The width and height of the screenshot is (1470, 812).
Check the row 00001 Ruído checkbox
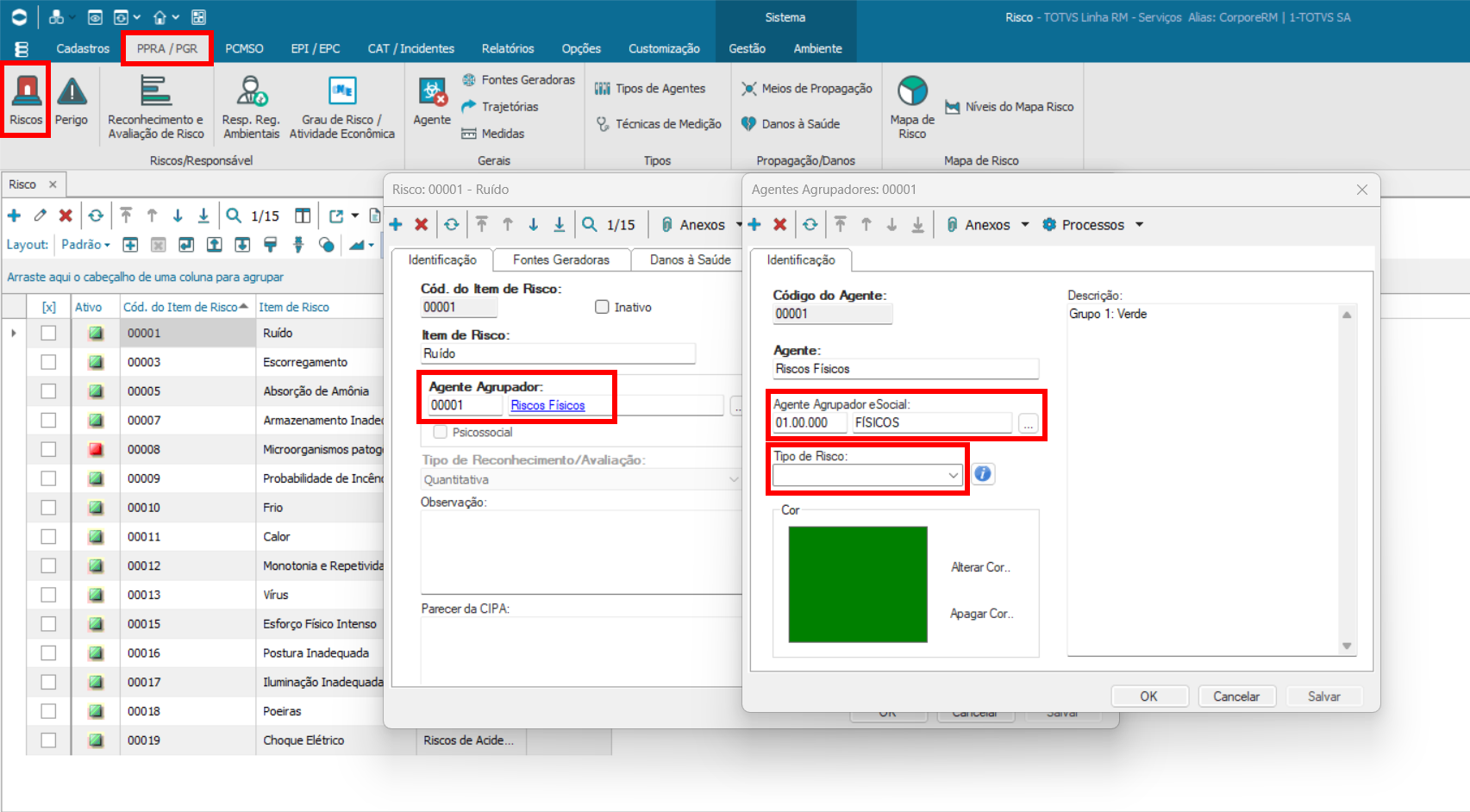click(x=48, y=333)
